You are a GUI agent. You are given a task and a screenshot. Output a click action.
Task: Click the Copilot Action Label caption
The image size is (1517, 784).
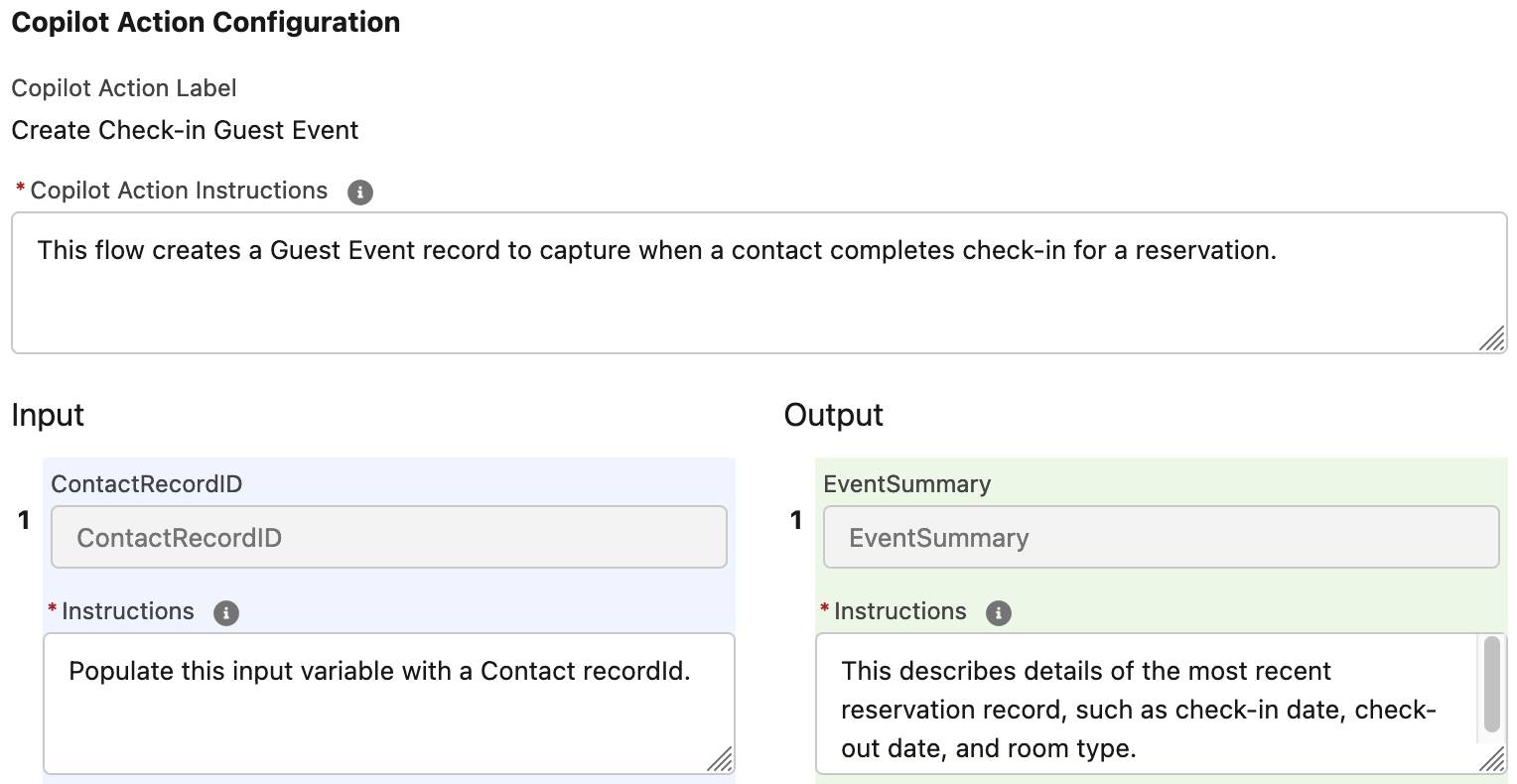[124, 88]
